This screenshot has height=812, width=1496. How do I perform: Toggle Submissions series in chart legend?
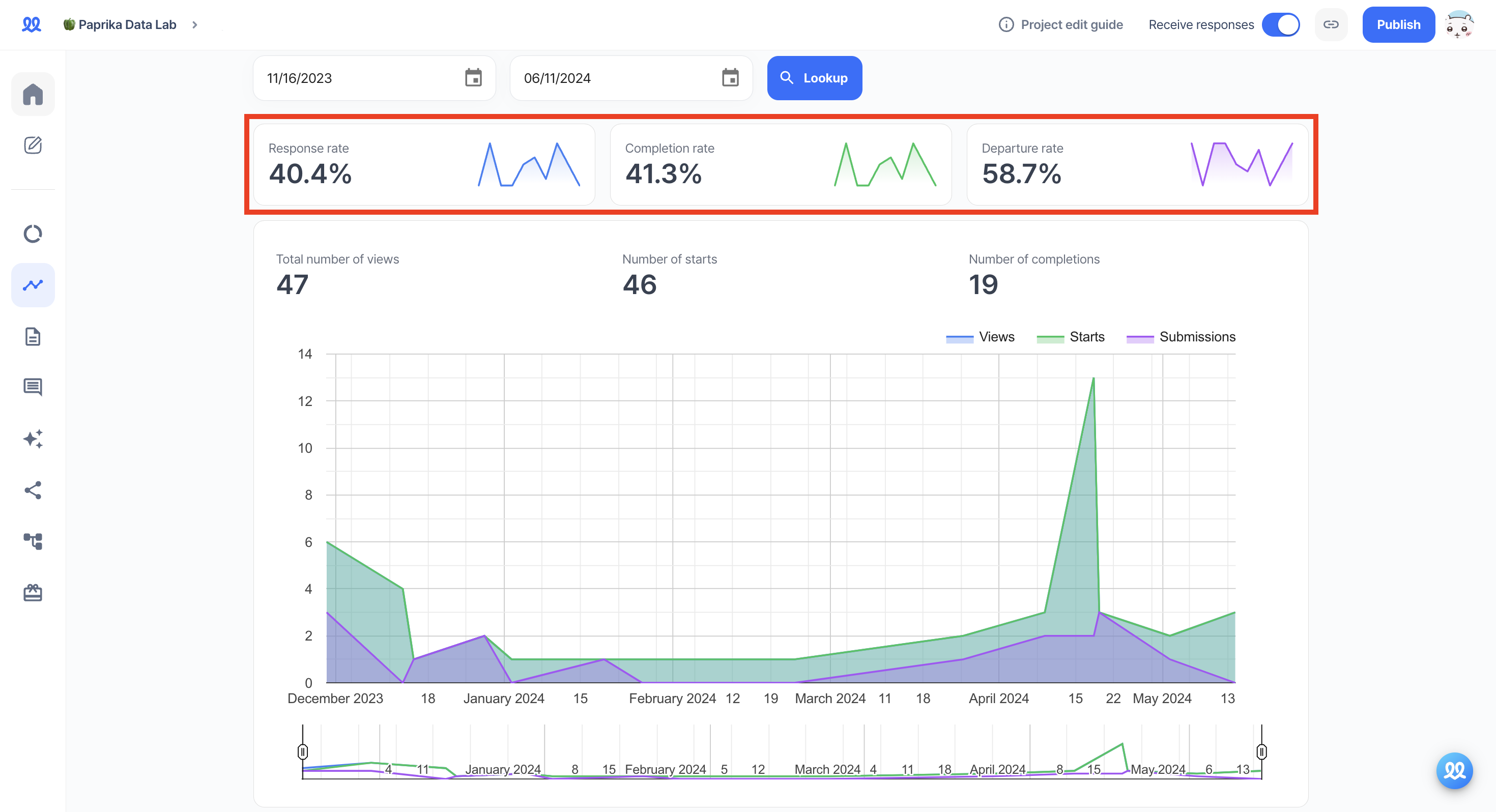click(1181, 337)
